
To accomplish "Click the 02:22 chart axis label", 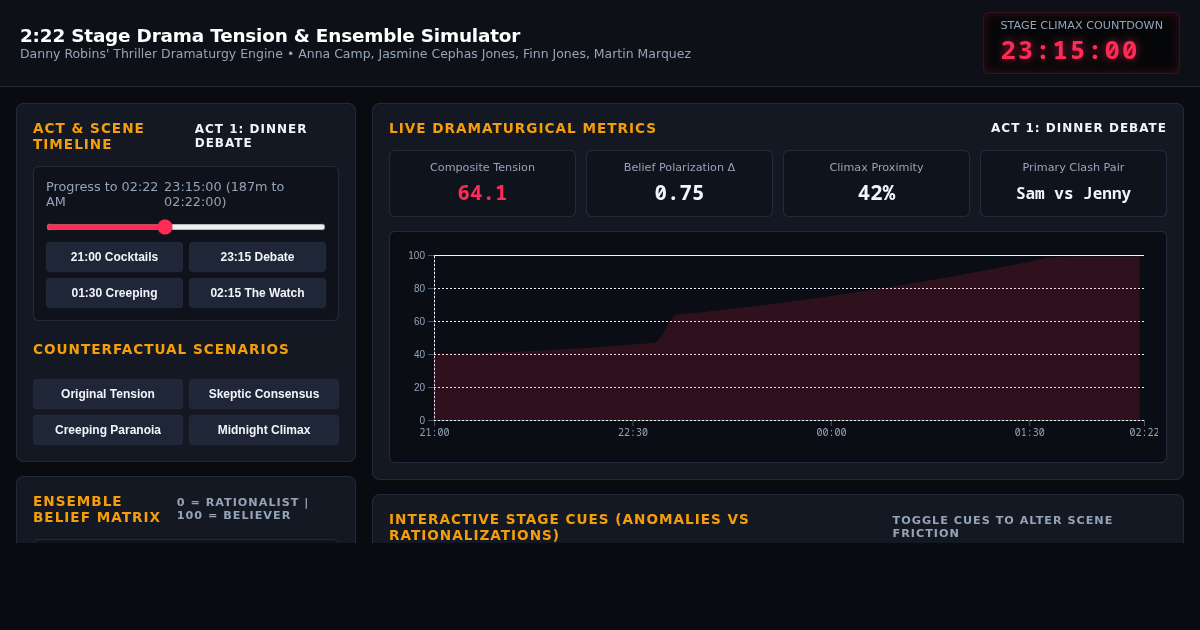I will coord(1144,433).
